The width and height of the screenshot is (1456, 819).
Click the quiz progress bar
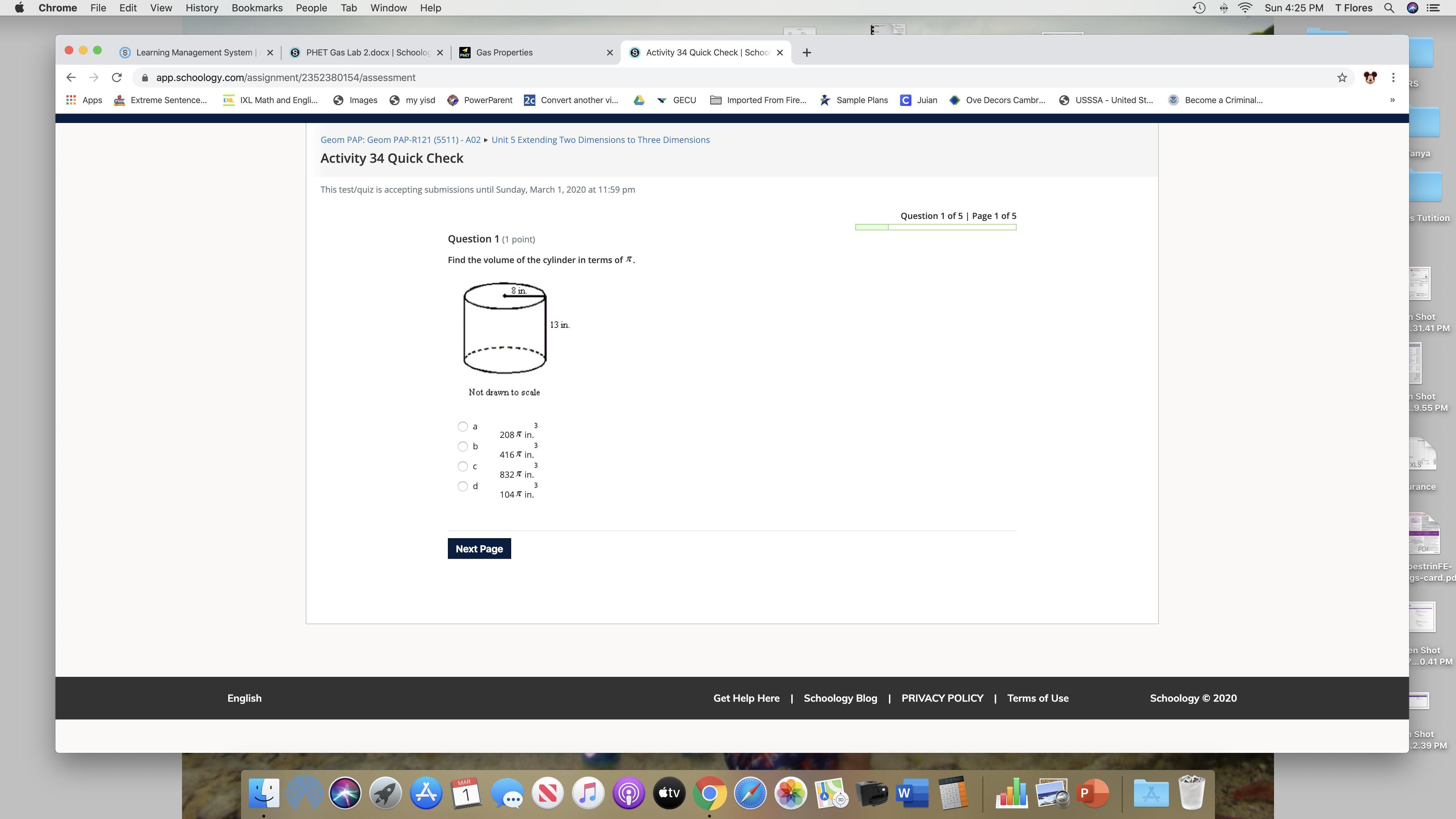point(936,227)
